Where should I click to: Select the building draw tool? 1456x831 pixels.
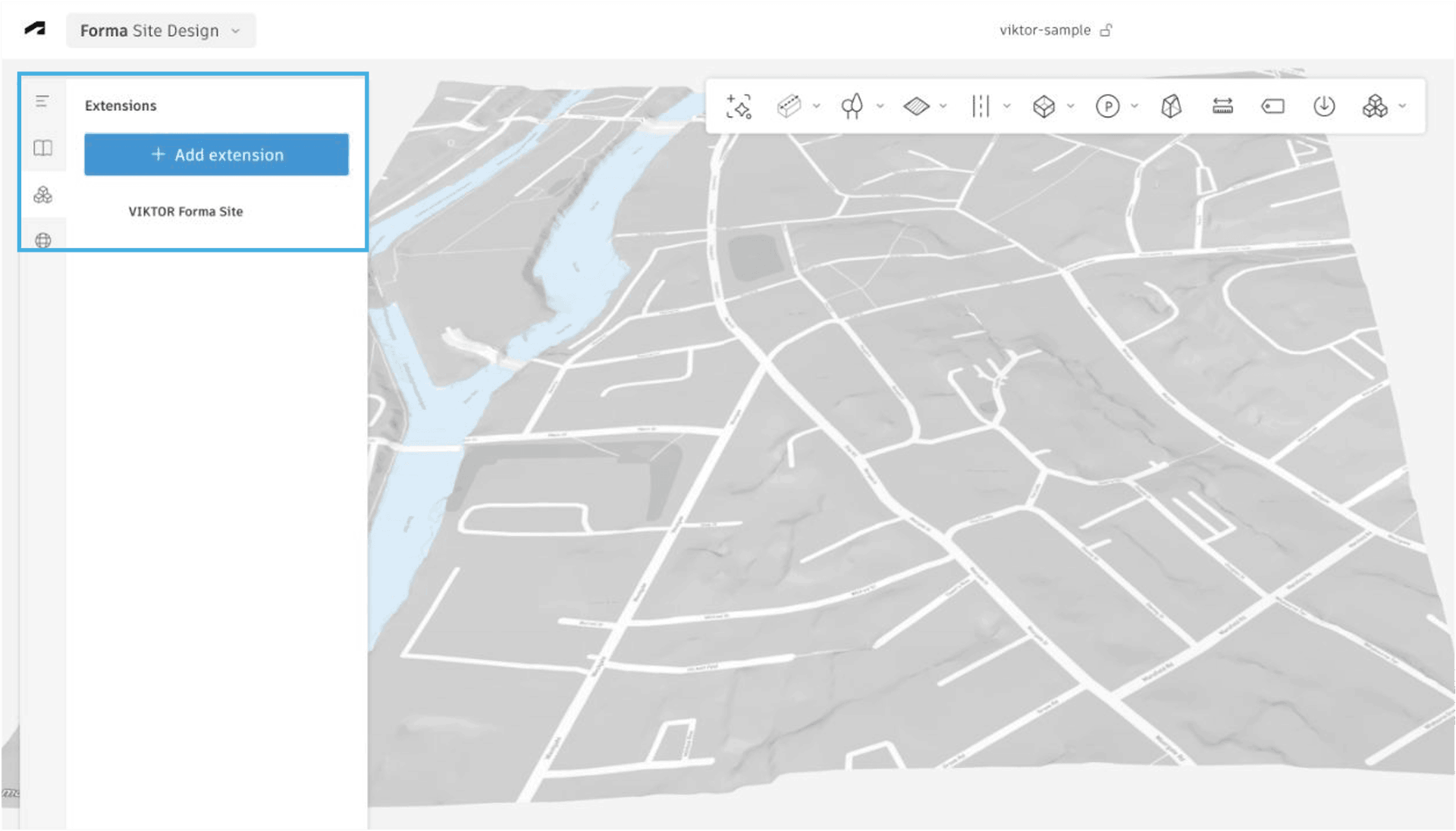click(789, 106)
